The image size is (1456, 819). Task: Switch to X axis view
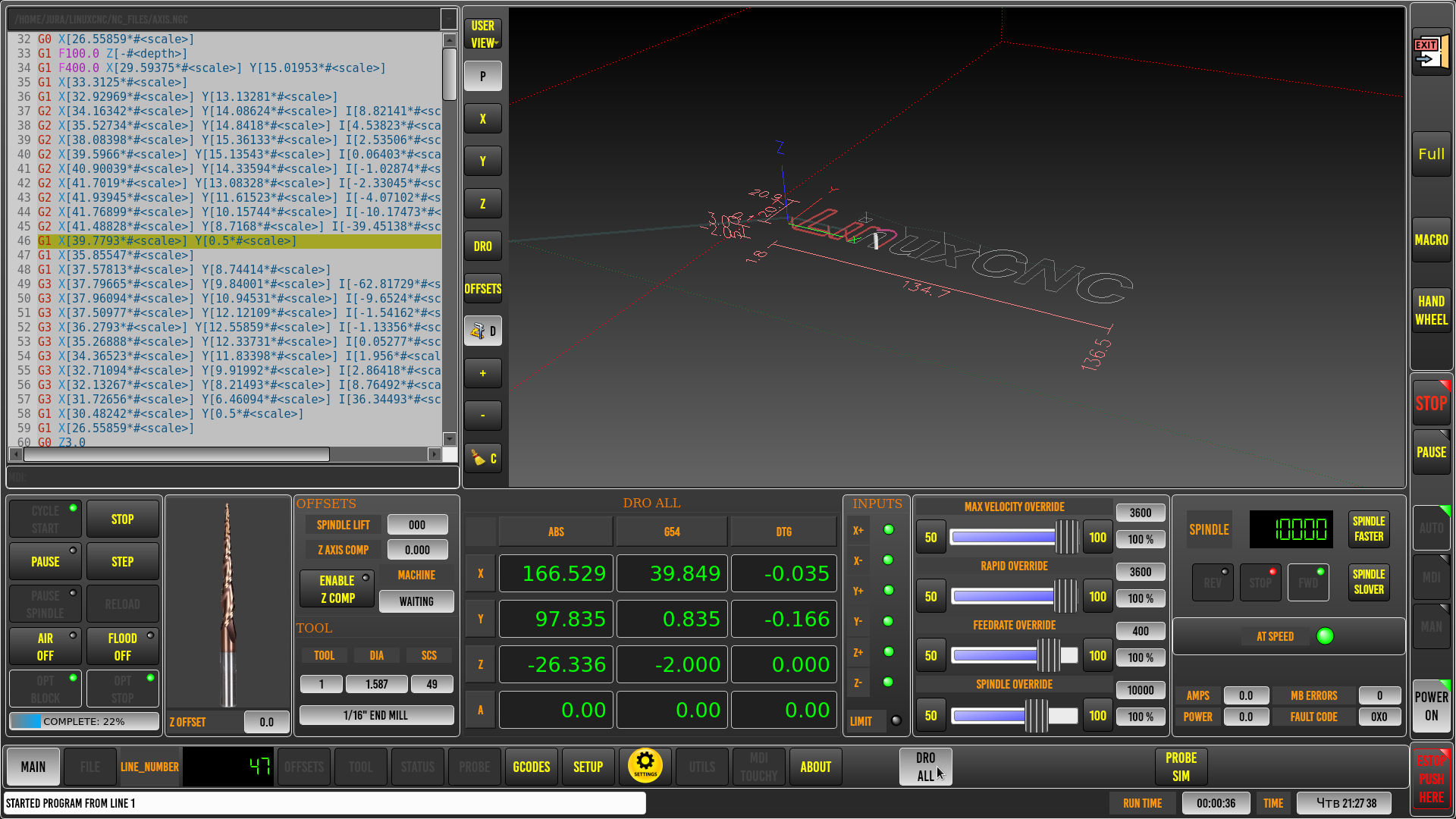click(483, 118)
